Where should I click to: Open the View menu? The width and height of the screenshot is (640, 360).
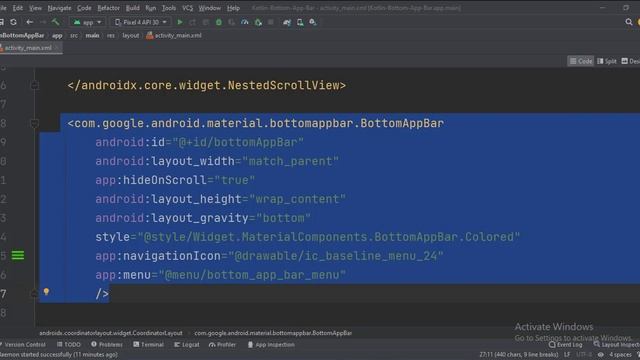point(35,8)
